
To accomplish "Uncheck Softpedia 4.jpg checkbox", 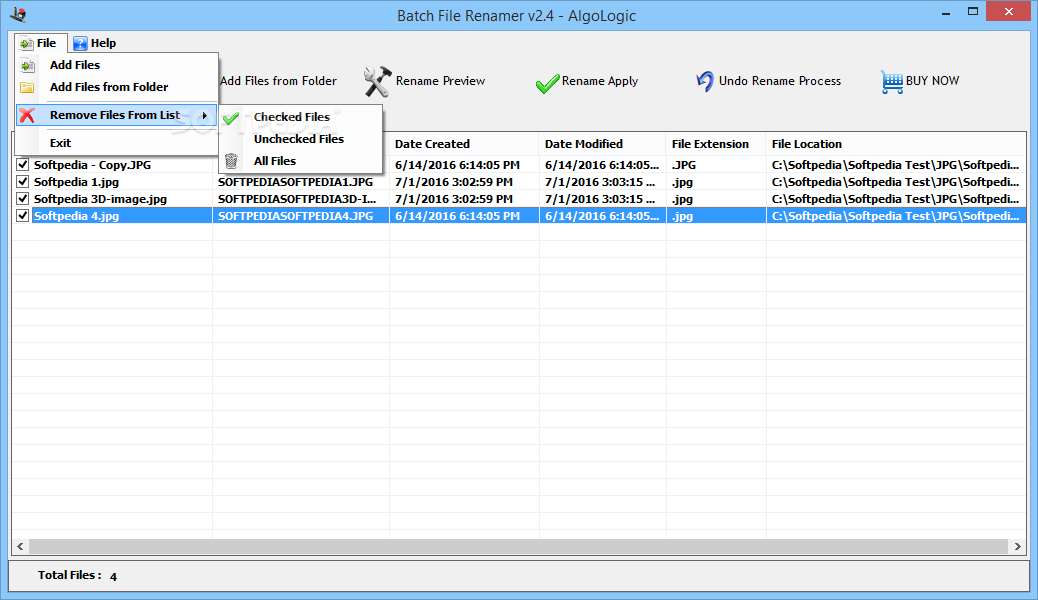I will [23, 215].
